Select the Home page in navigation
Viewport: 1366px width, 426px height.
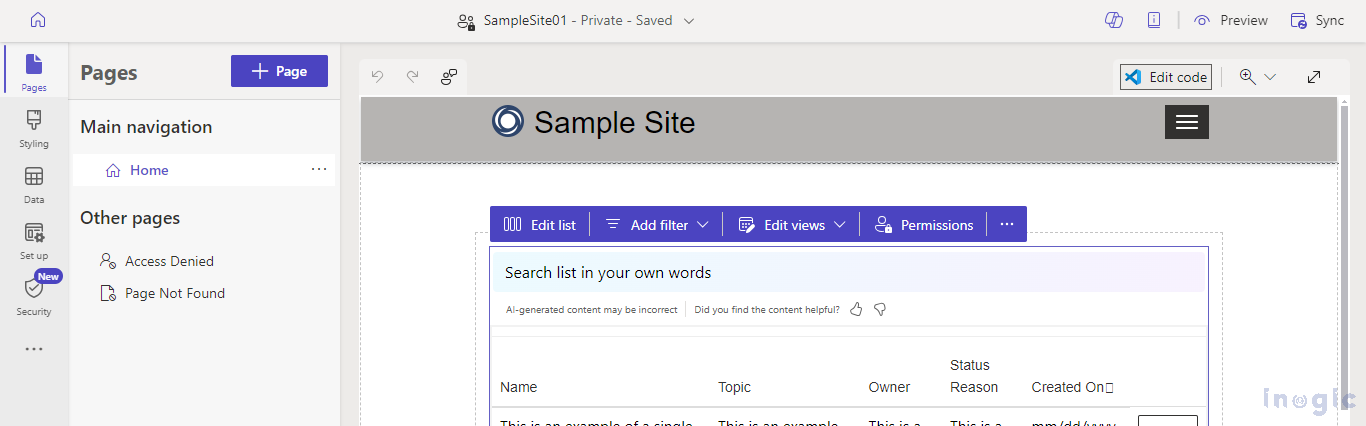click(x=149, y=170)
